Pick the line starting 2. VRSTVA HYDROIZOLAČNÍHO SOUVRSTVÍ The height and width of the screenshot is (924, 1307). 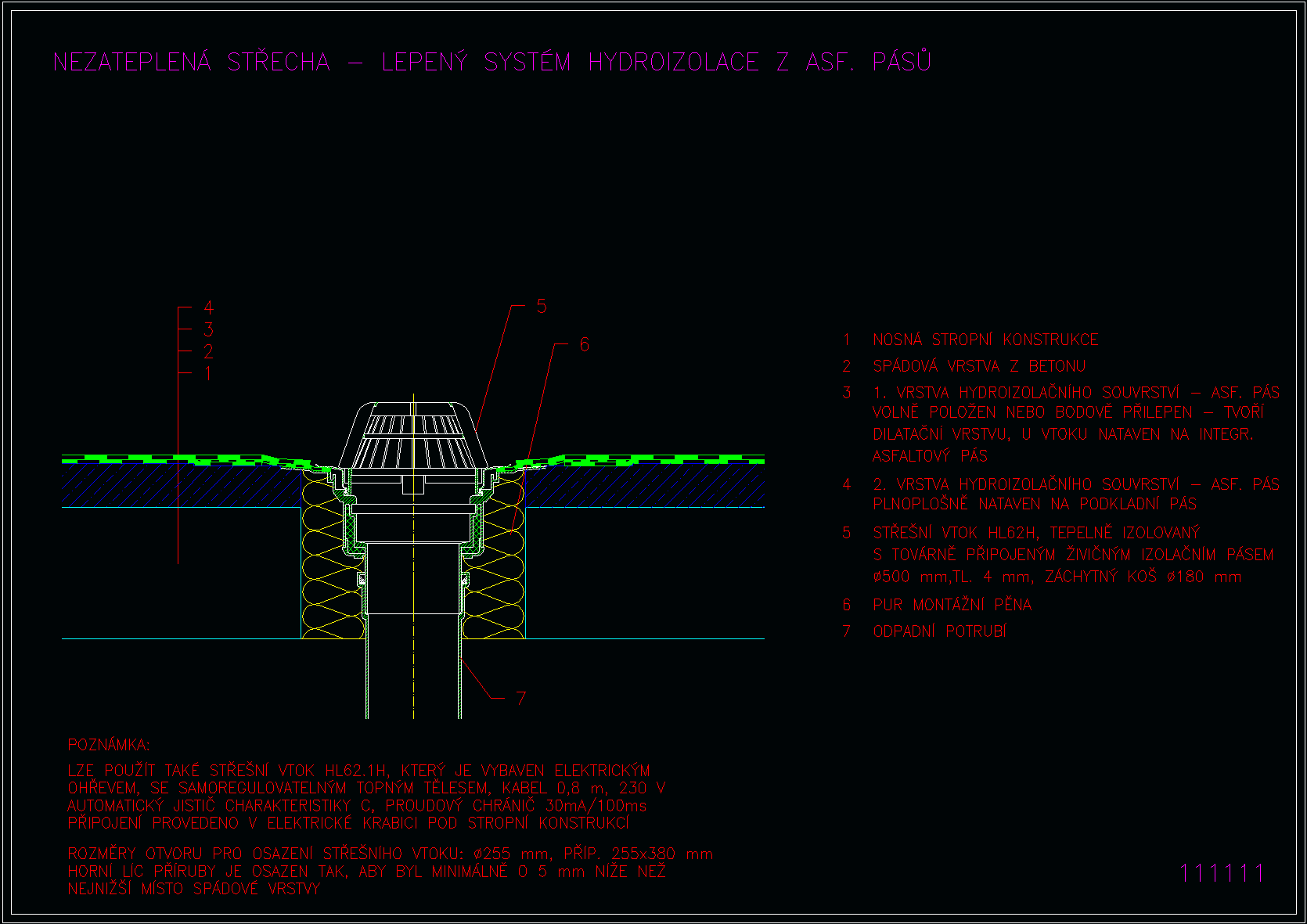[x=1076, y=484]
